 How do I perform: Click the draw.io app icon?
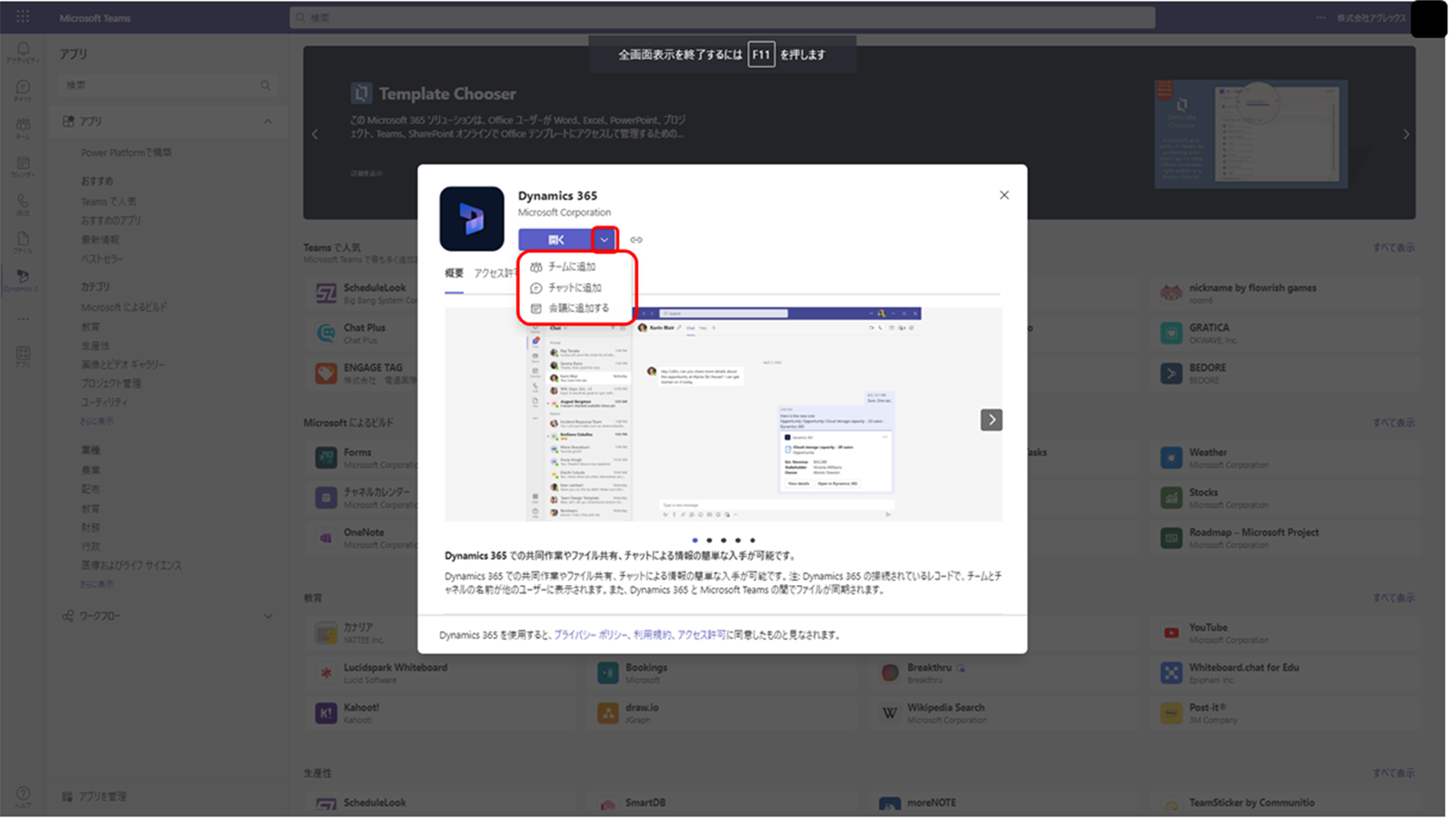608,713
